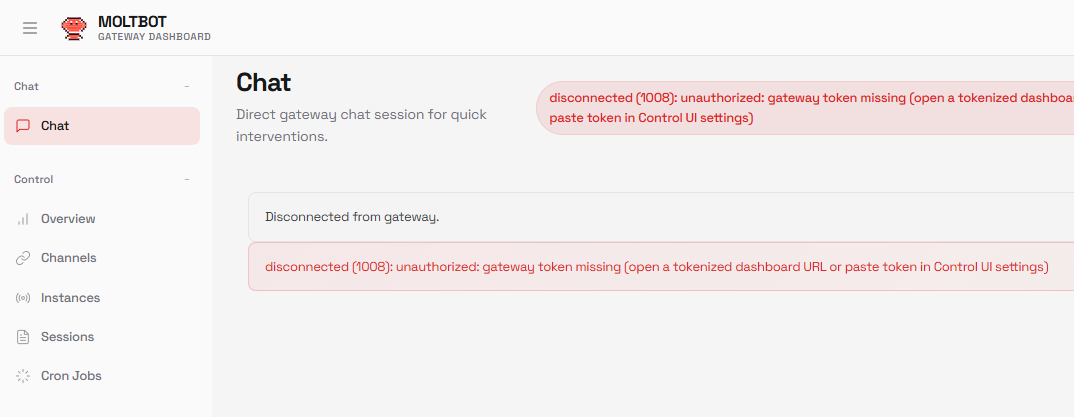Viewport: 1074px width, 417px height.
Task: Click the red Moltbot lobster logo
Action: pos(74,28)
